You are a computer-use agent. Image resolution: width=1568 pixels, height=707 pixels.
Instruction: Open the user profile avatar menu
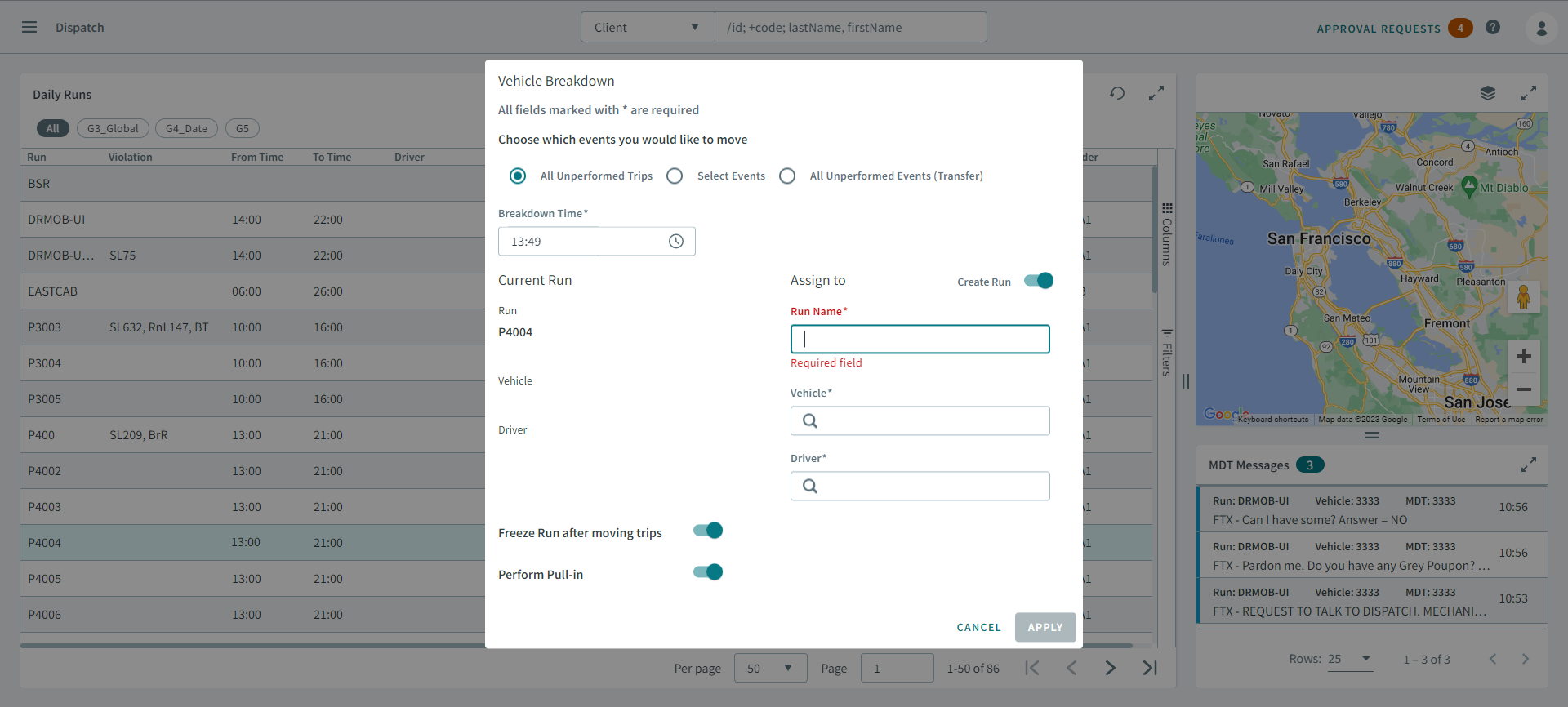(x=1541, y=28)
